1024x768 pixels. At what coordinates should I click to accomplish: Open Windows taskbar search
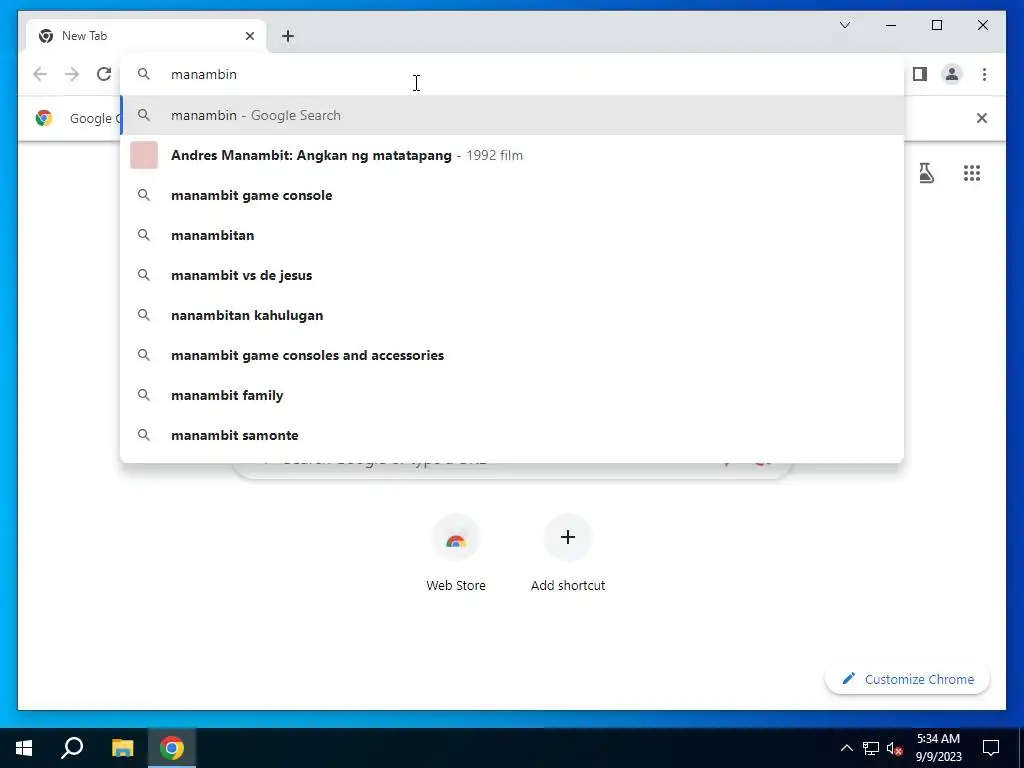72,748
